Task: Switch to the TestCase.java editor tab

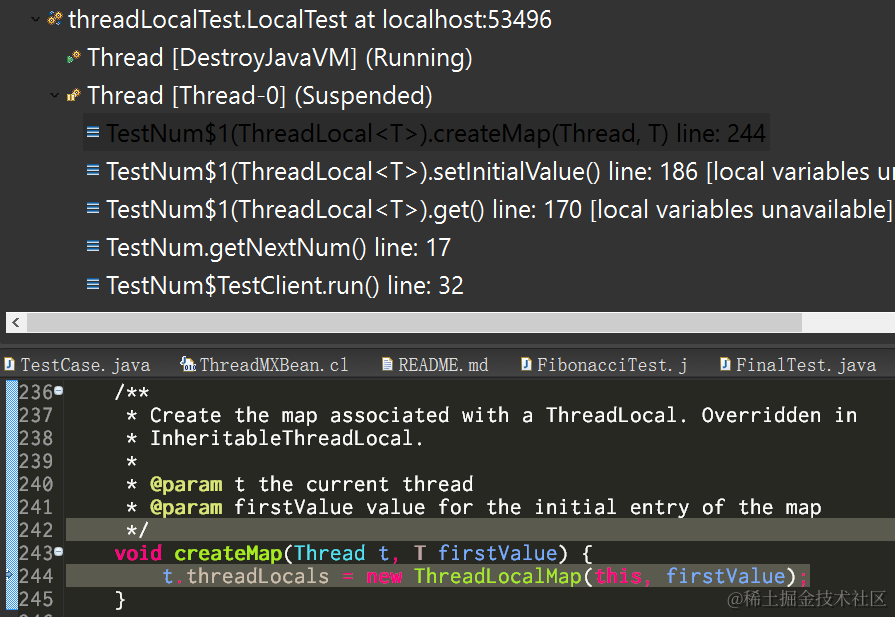Action: pos(86,365)
